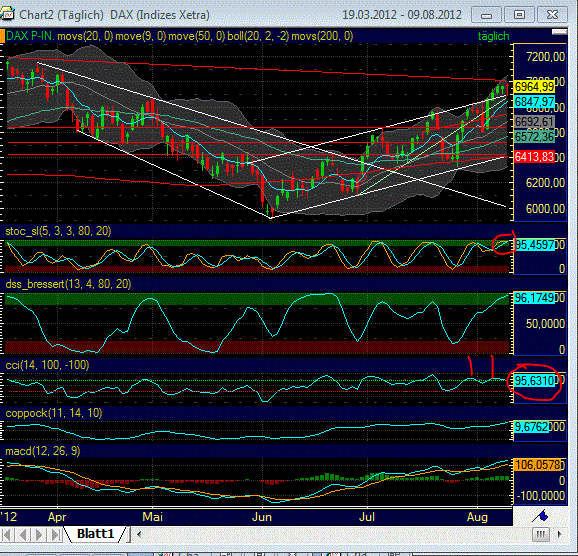Click the stoc_sl(5, 3, 3, 80, 20) panel title
The height and width of the screenshot is (556, 578).
58,231
